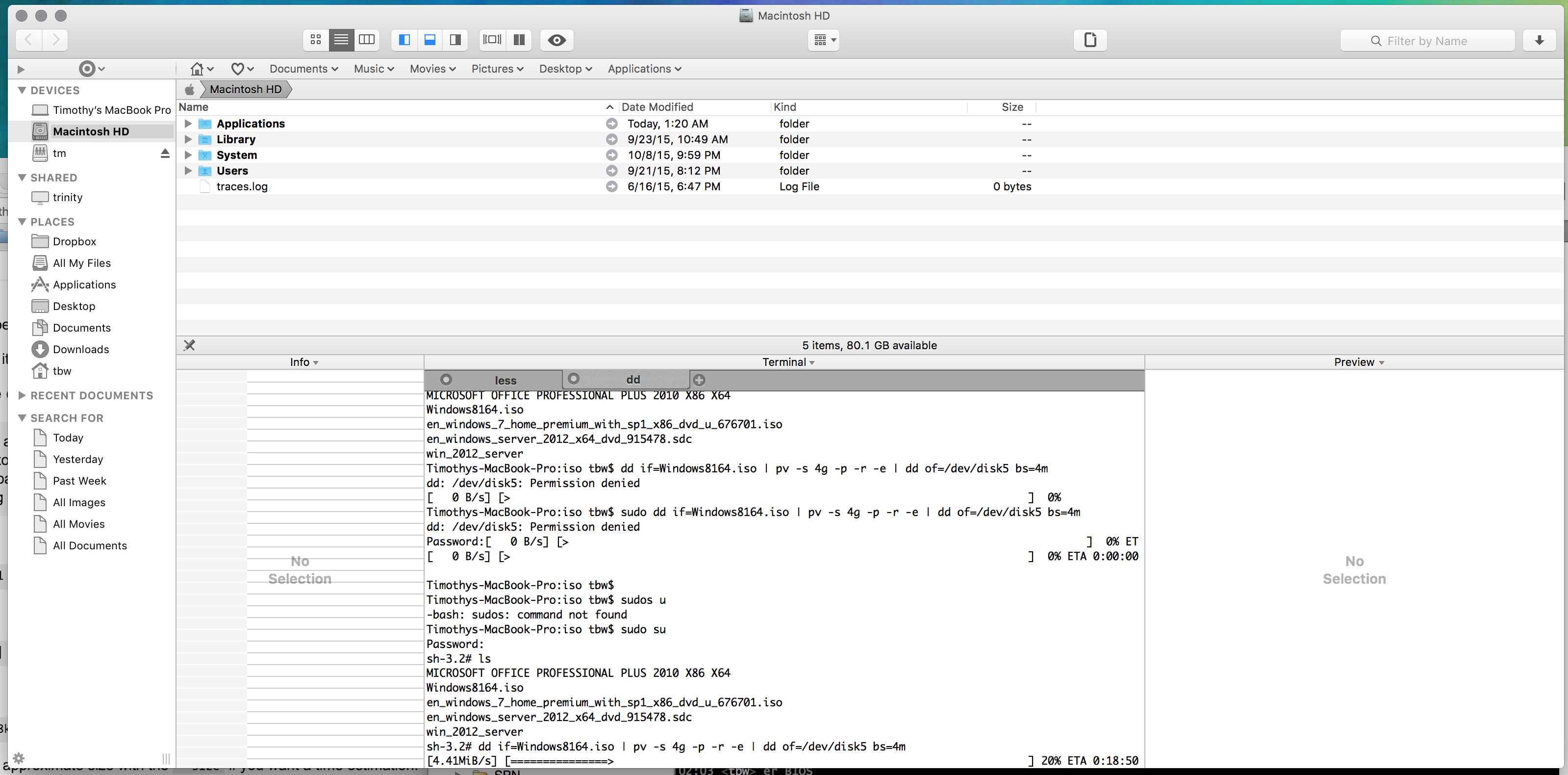Open the tbw home folder in sidebar
1568x775 pixels.
pos(52,371)
